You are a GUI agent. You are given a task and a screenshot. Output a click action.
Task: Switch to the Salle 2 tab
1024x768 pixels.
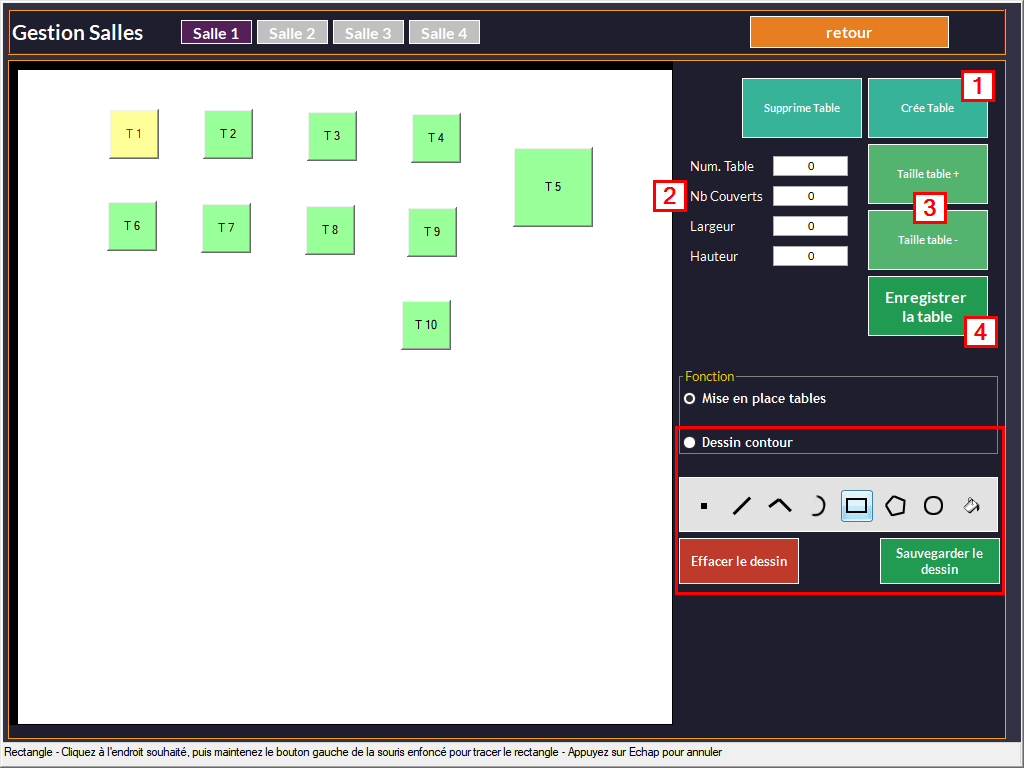click(290, 33)
